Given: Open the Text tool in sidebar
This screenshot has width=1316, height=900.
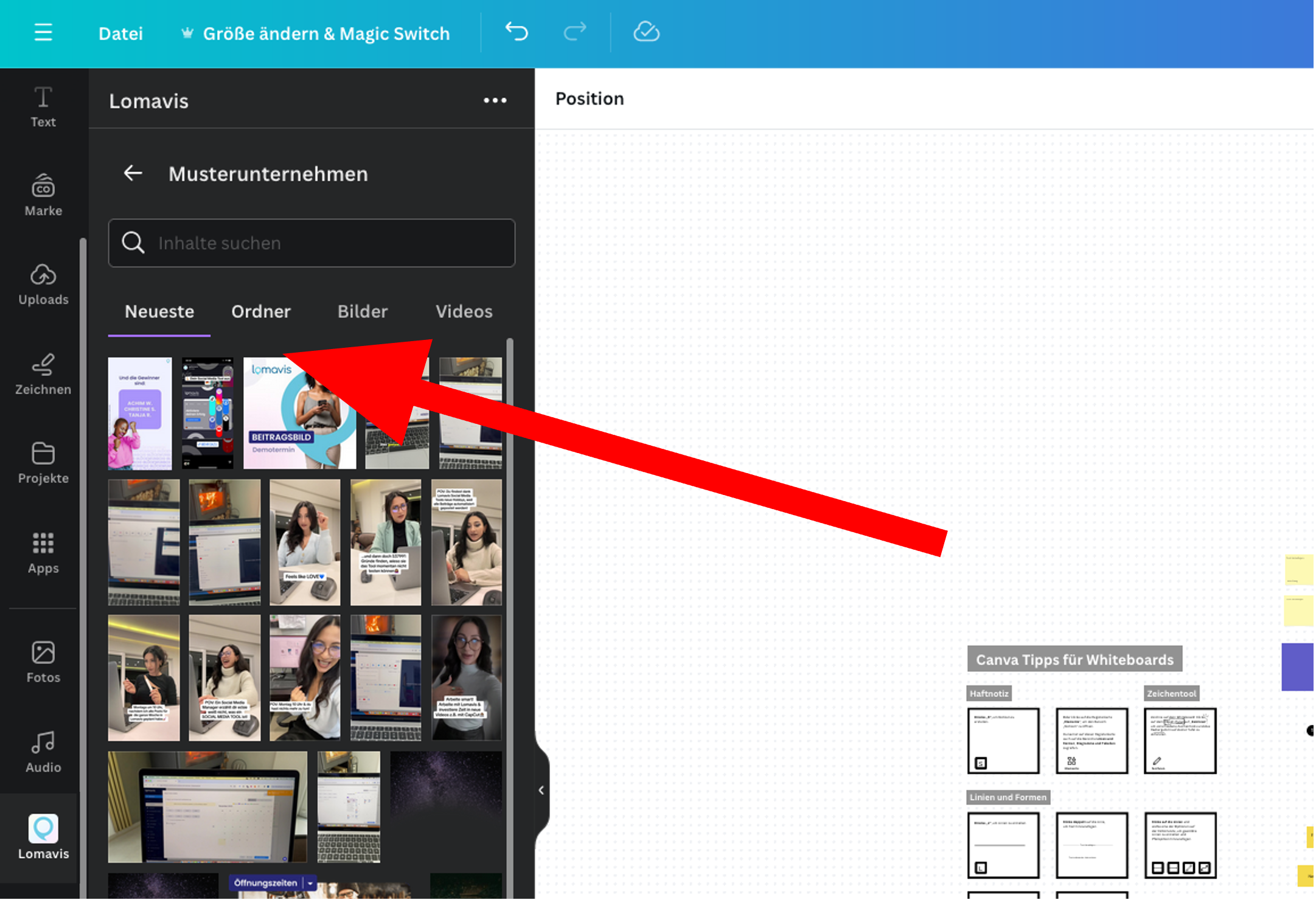Looking at the screenshot, I should 43,106.
